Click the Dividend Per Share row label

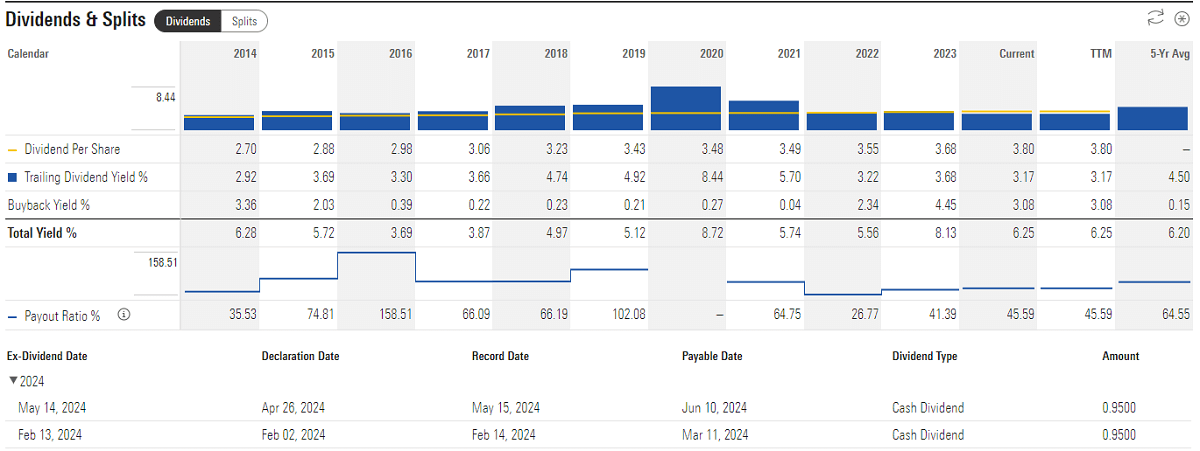pos(71,149)
